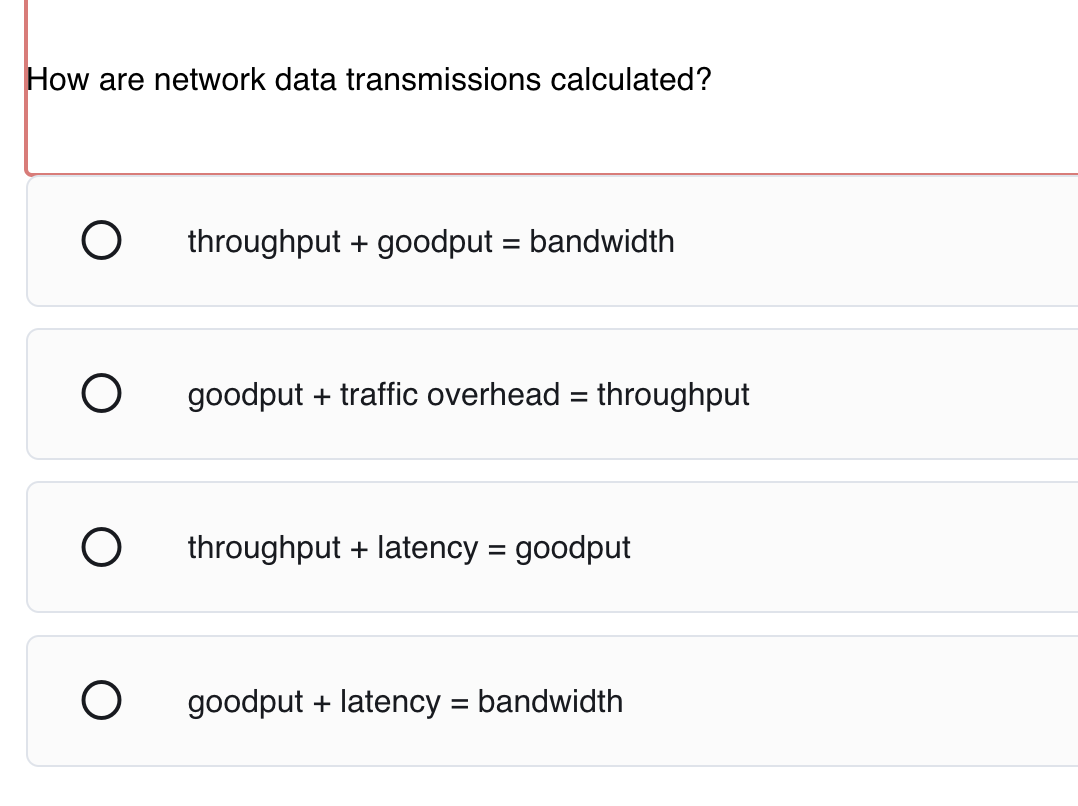
Task: Click the answer text 'throughput + goodput = bandwidth'
Action: tap(431, 241)
